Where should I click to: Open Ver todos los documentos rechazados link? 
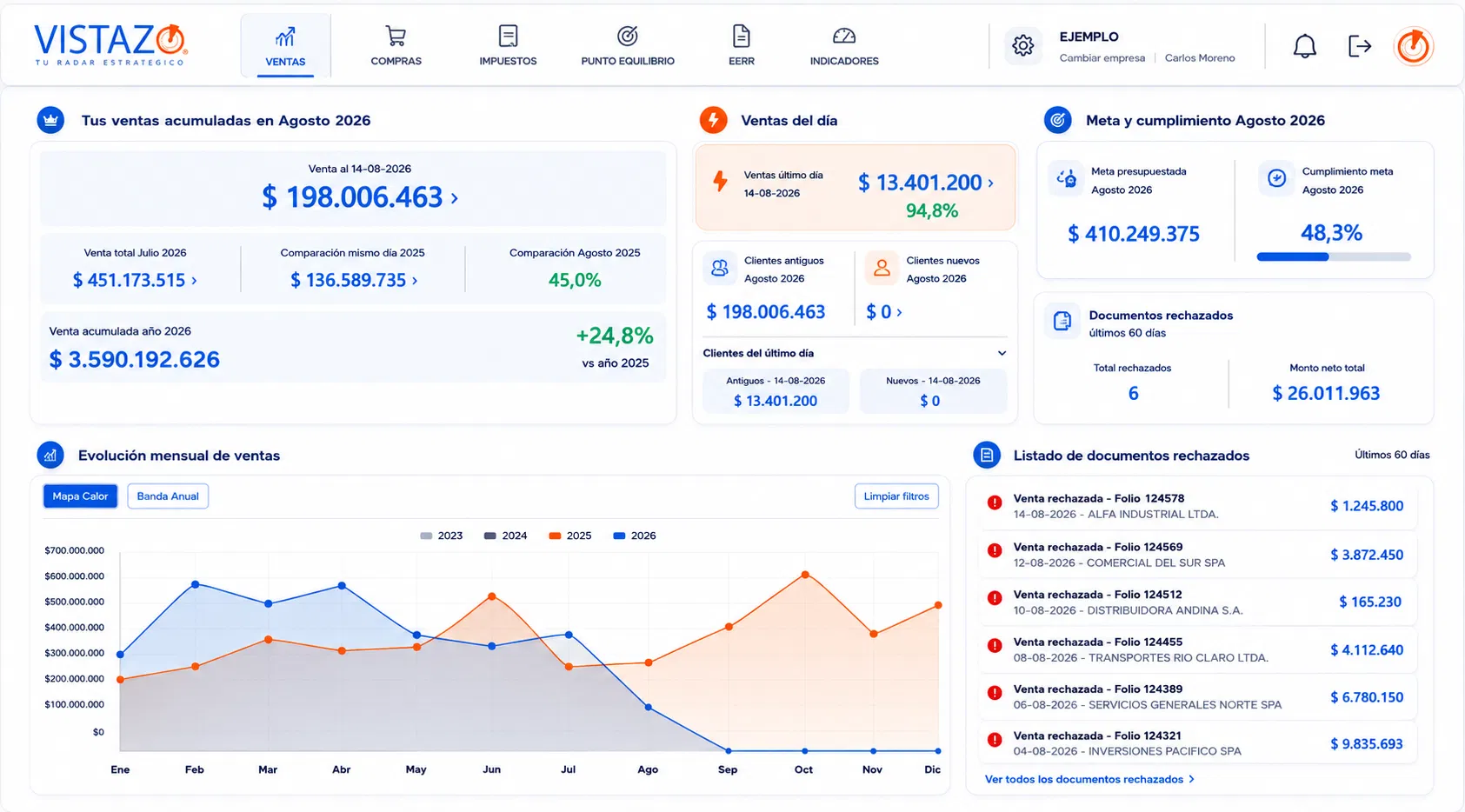[x=1089, y=779]
